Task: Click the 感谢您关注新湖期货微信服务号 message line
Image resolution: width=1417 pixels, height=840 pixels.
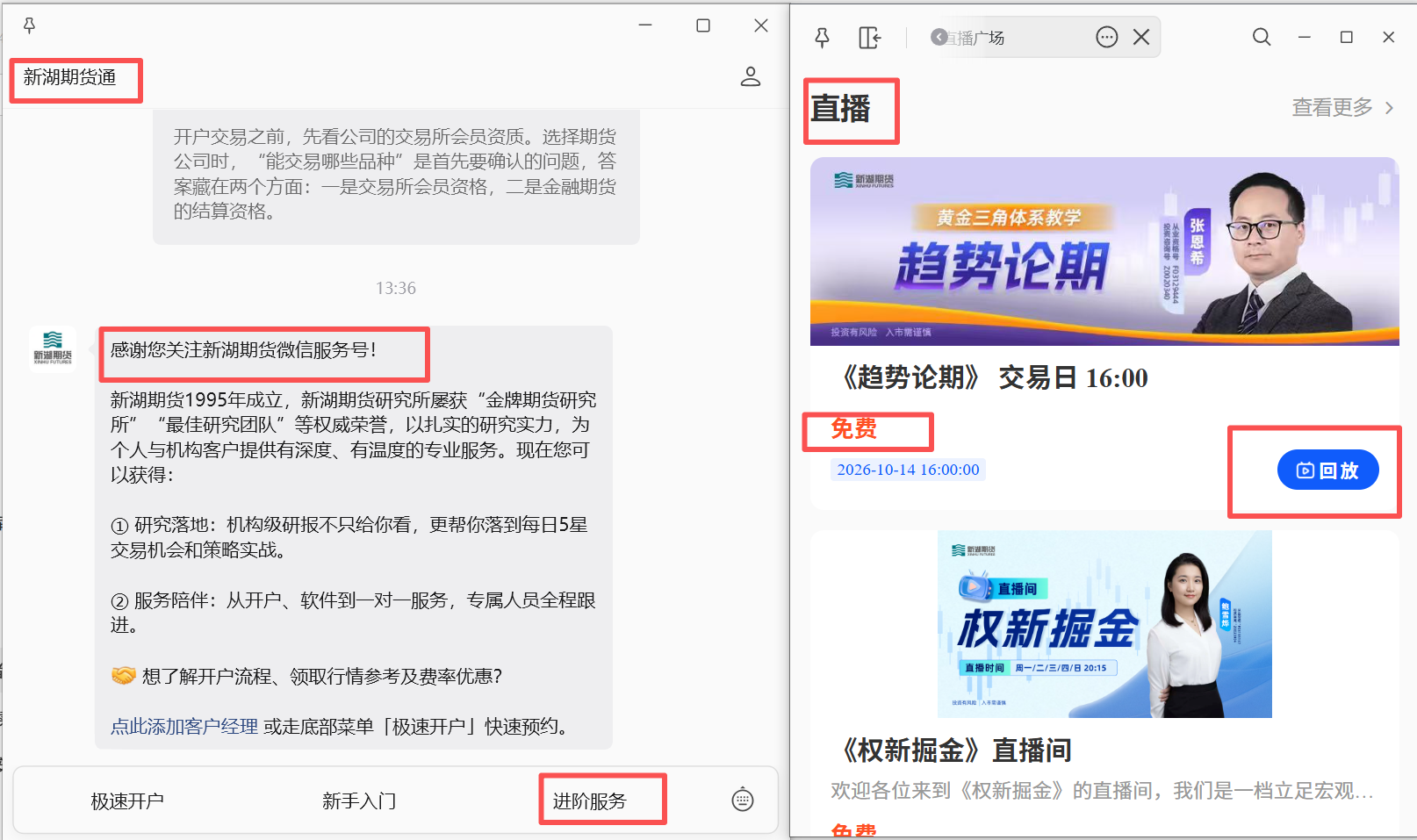Action: click(x=244, y=350)
